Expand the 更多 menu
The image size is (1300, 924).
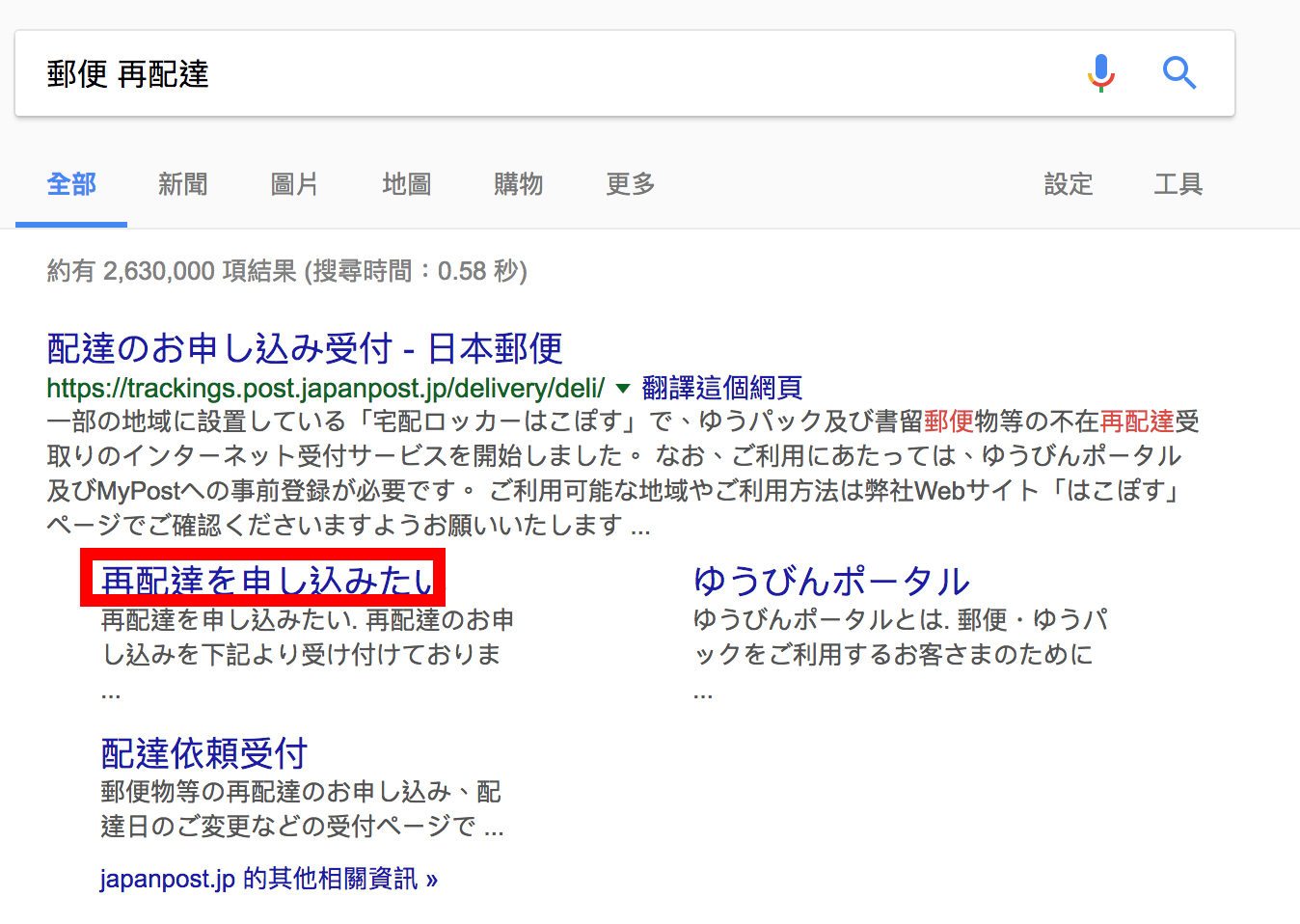pyautogui.click(x=631, y=184)
